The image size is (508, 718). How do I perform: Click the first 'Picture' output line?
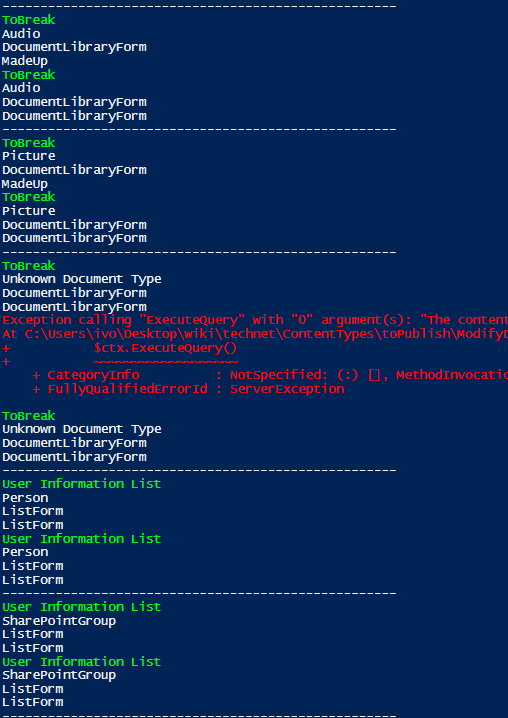tap(28, 156)
